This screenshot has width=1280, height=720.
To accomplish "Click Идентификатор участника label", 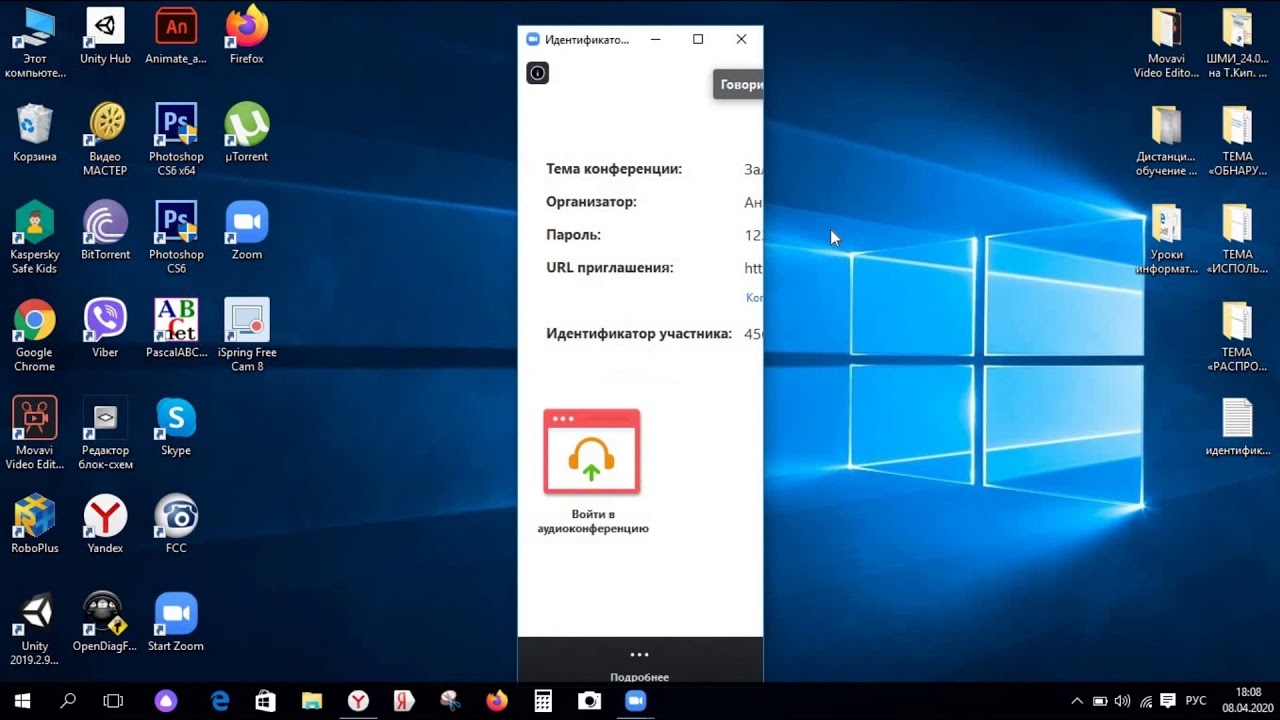I will click(x=639, y=334).
